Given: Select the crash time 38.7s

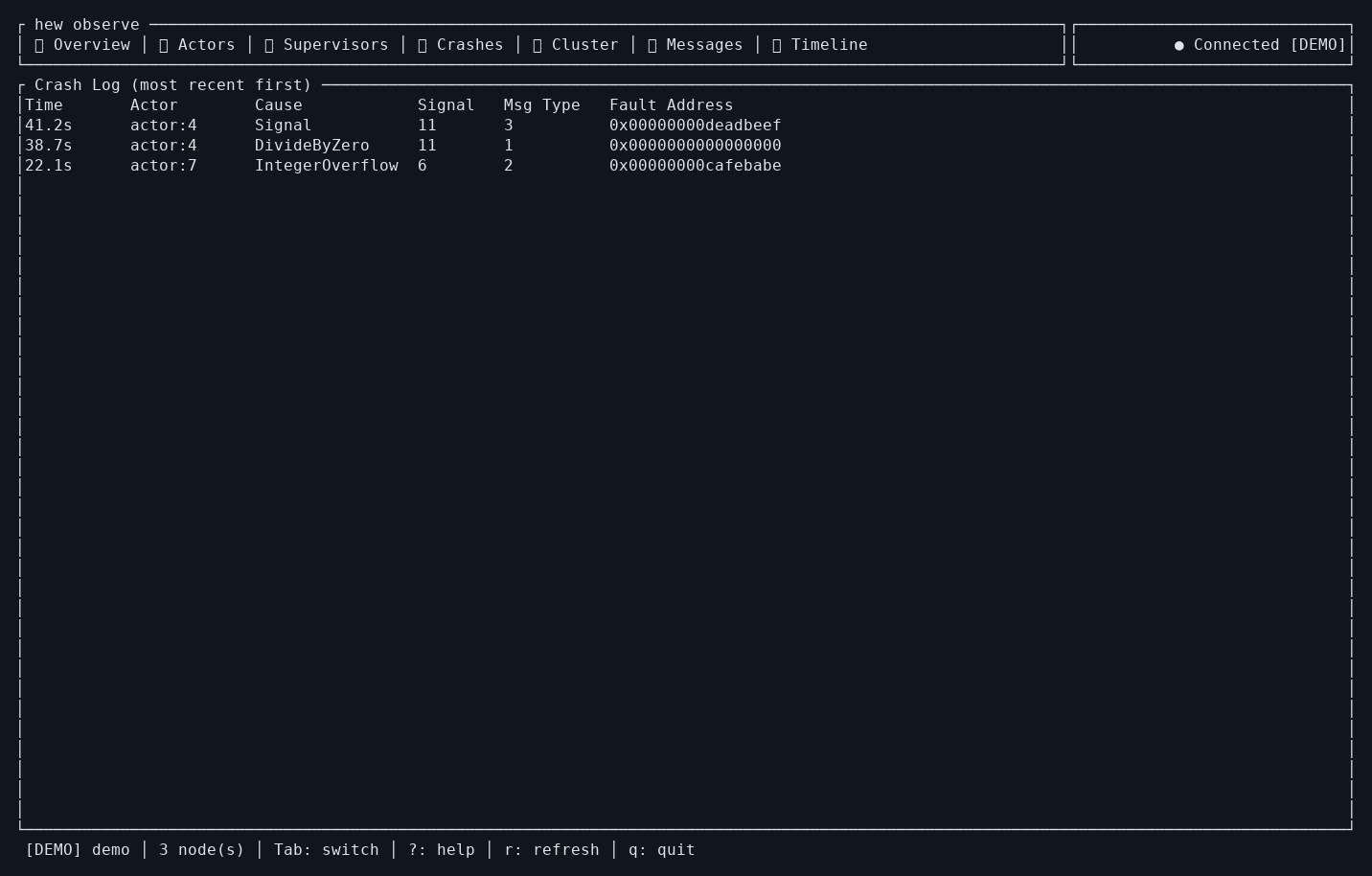Looking at the screenshot, I should 49,146.
